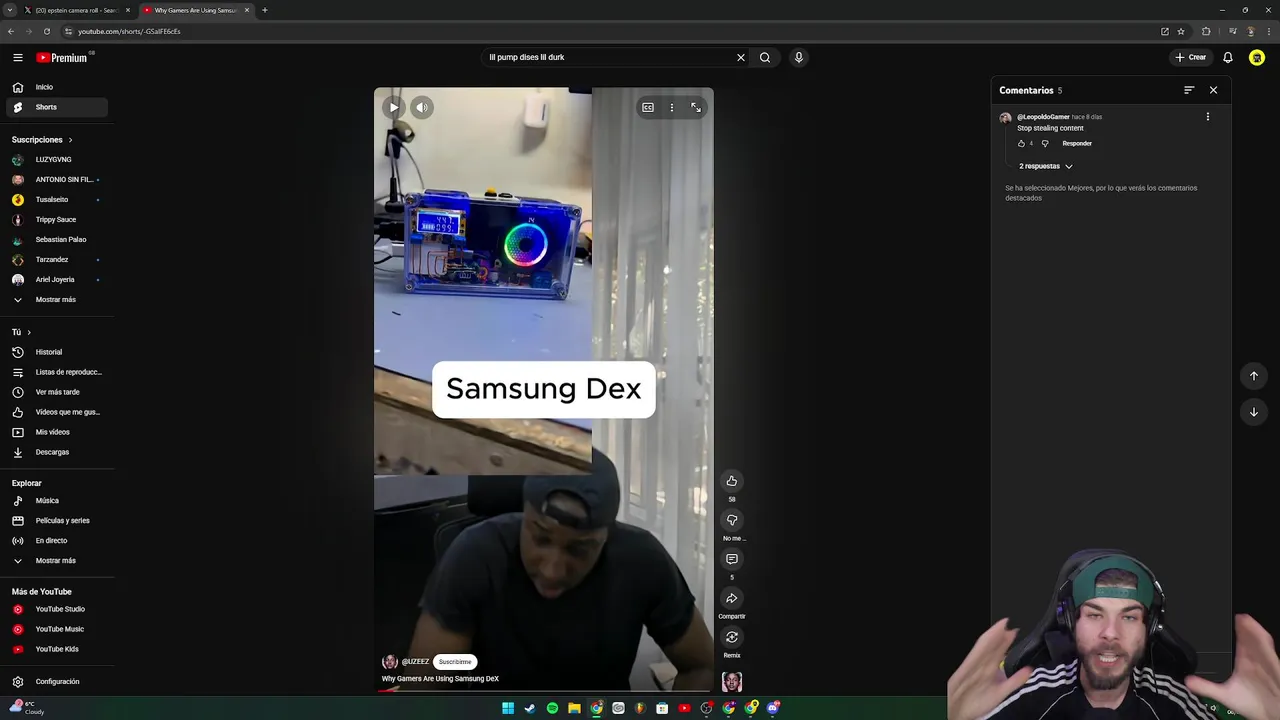1280x720 pixels.
Task: Expand the Suscripciones section
Action: (42, 140)
